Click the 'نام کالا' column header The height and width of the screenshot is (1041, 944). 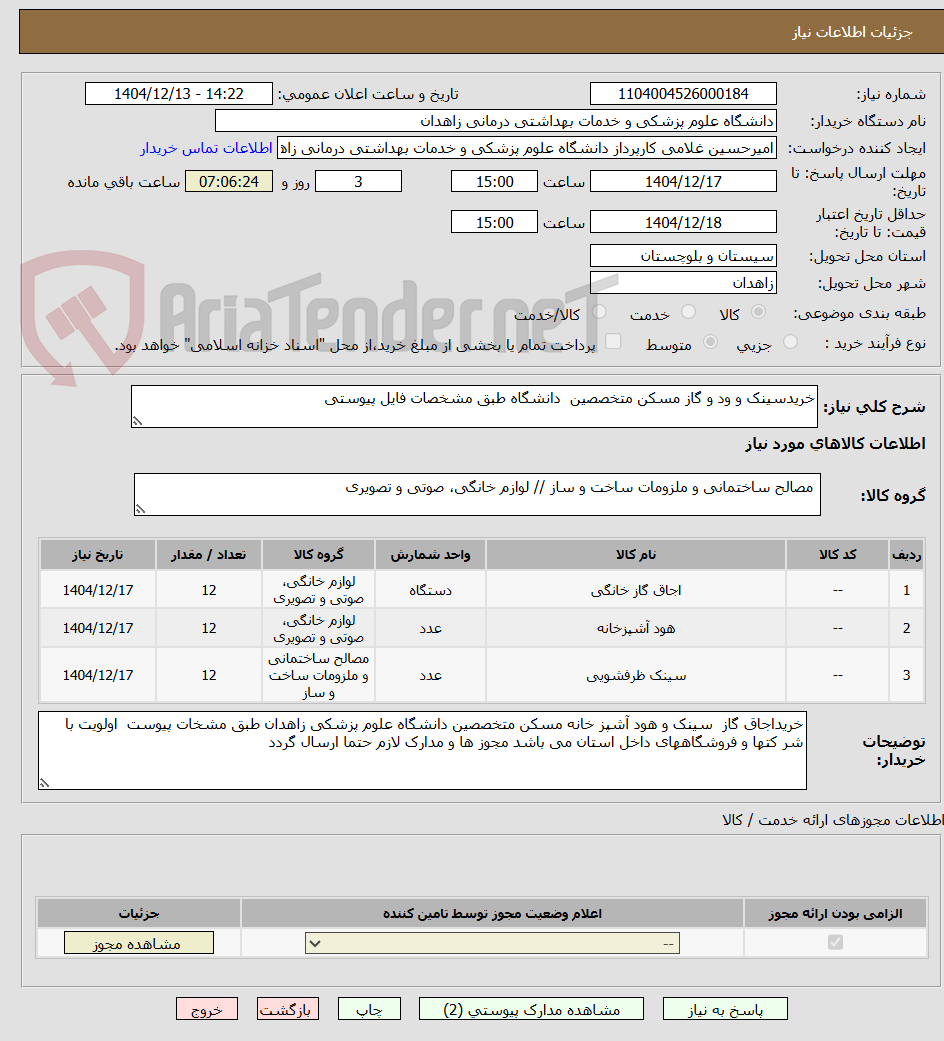pyautogui.click(x=636, y=555)
